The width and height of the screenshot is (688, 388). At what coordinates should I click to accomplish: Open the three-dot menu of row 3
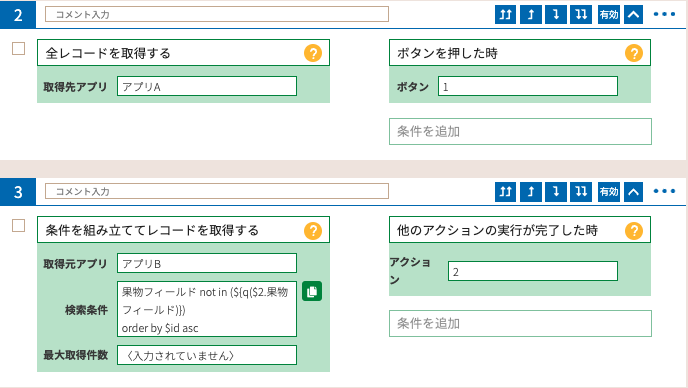pyautogui.click(x=664, y=191)
